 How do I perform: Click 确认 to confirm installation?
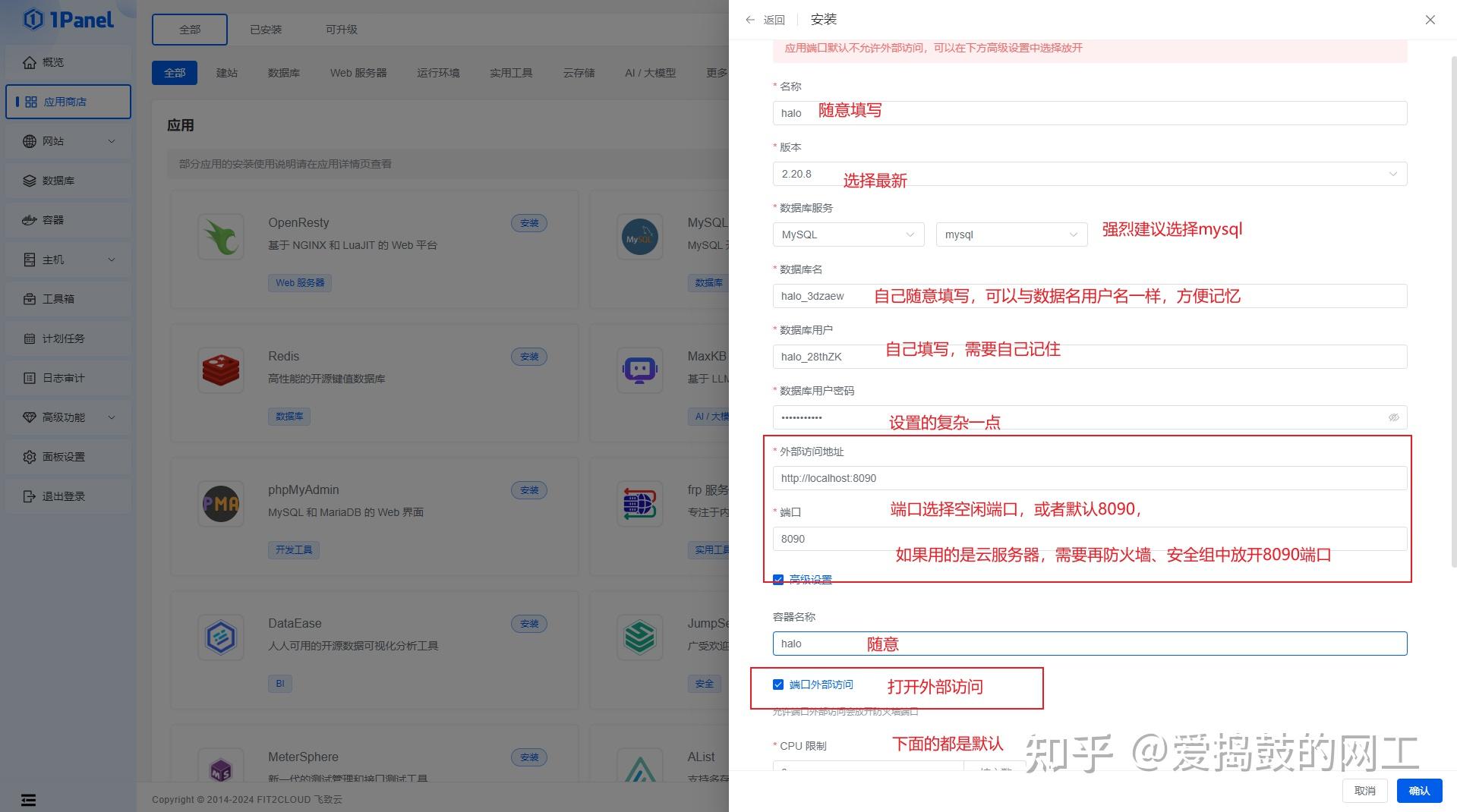point(1419,791)
